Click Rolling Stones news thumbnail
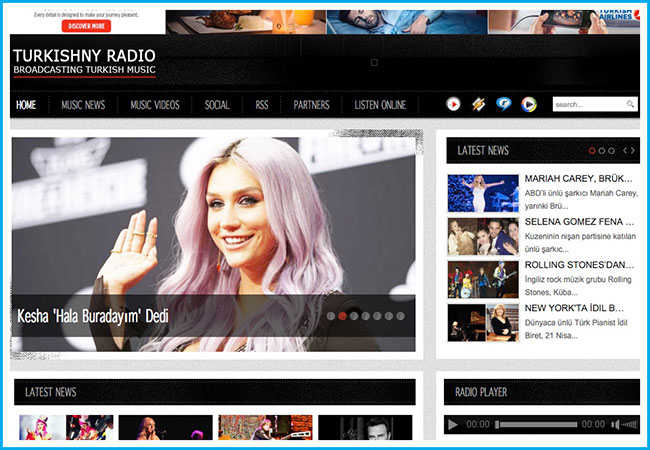The width and height of the screenshot is (650, 450). tap(483, 280)
